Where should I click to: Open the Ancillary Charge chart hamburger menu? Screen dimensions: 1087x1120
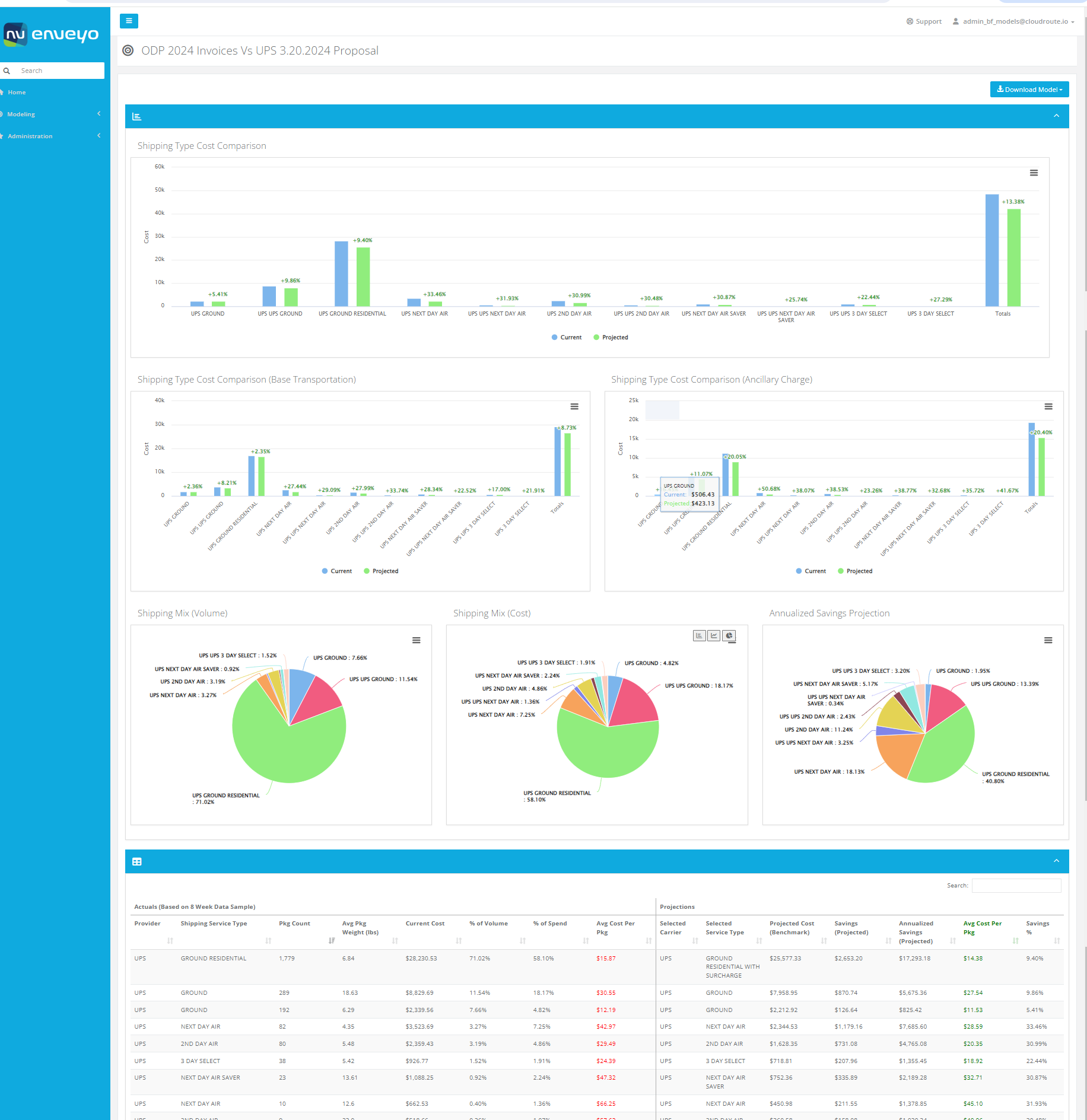click(x=1048, y=406)
